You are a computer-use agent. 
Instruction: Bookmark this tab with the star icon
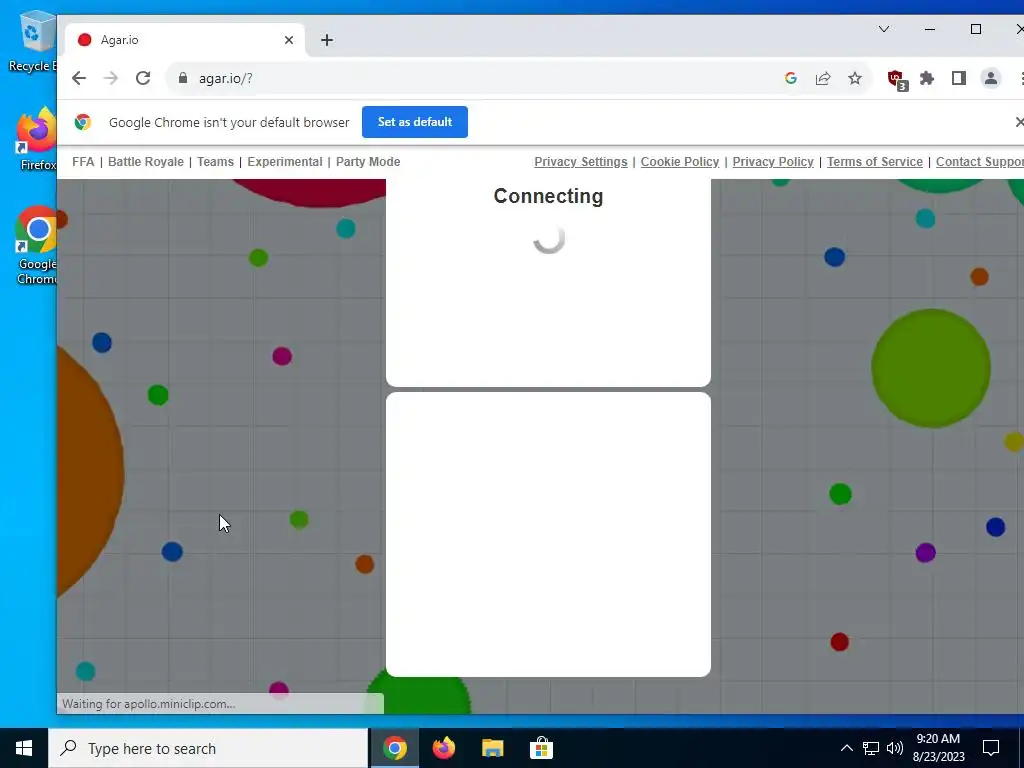pyautogui.click(x=855, y=78)
